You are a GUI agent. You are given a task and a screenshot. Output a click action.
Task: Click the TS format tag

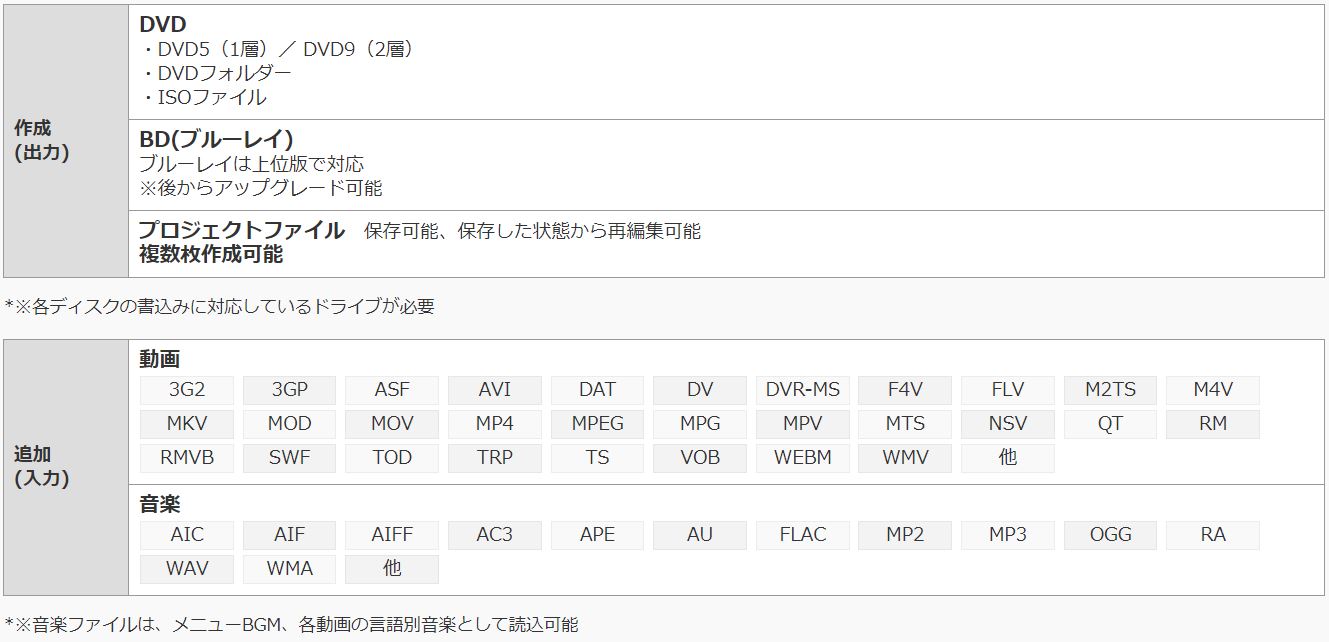[x=597, y=458]
